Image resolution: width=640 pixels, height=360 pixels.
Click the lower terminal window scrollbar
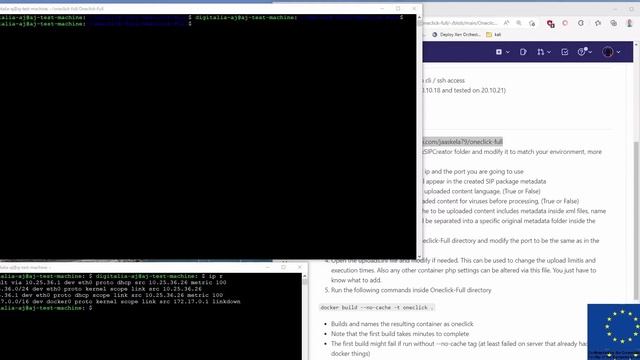305,316
